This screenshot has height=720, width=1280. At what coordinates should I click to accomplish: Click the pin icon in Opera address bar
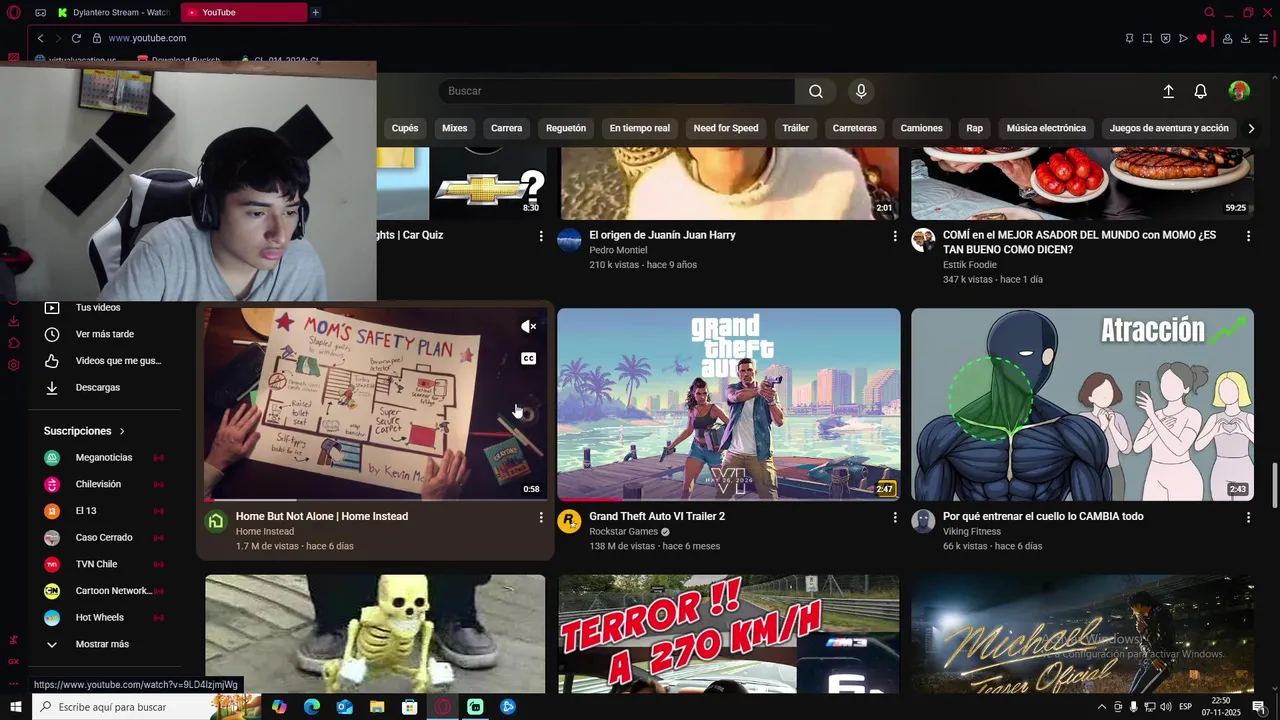[x=1129, y=38]
